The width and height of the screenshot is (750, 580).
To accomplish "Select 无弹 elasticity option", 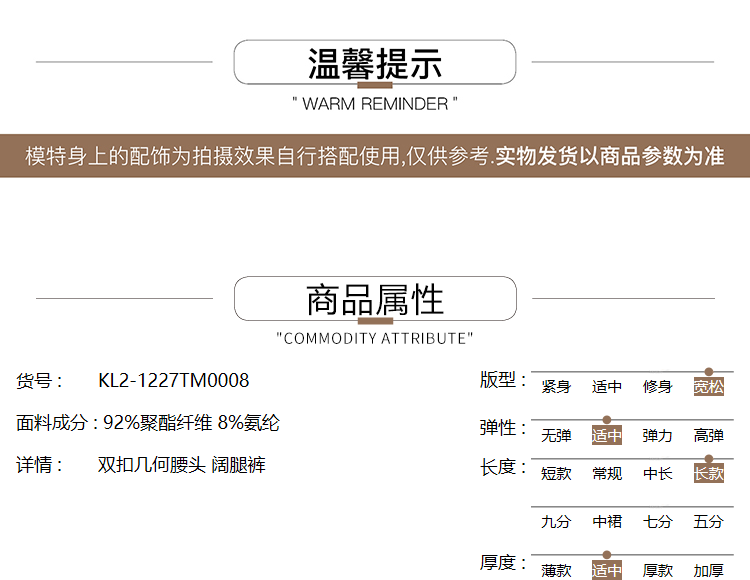I will click(556, 436).
